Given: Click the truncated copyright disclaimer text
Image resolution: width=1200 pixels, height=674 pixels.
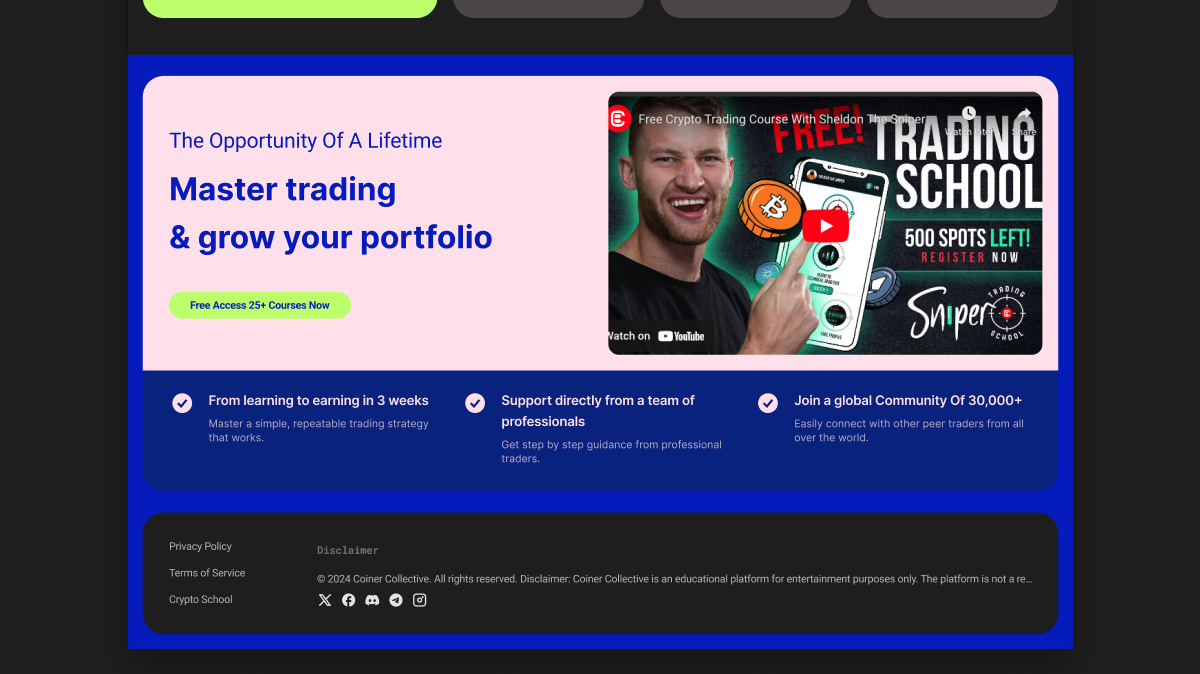Looking at the screenshot, I should click(x=675, y=579).
